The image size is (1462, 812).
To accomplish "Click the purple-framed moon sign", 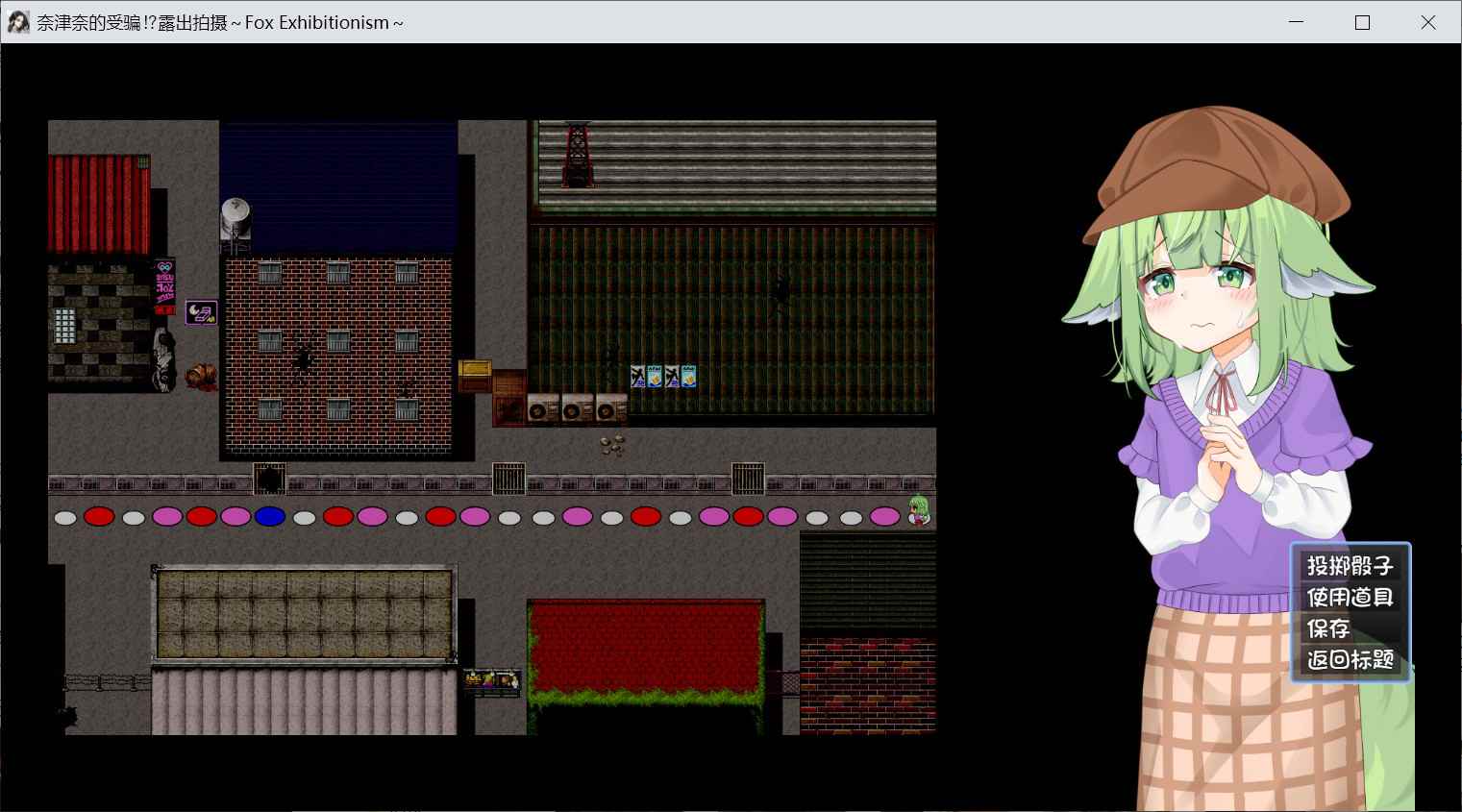I will tap(201, 312).
